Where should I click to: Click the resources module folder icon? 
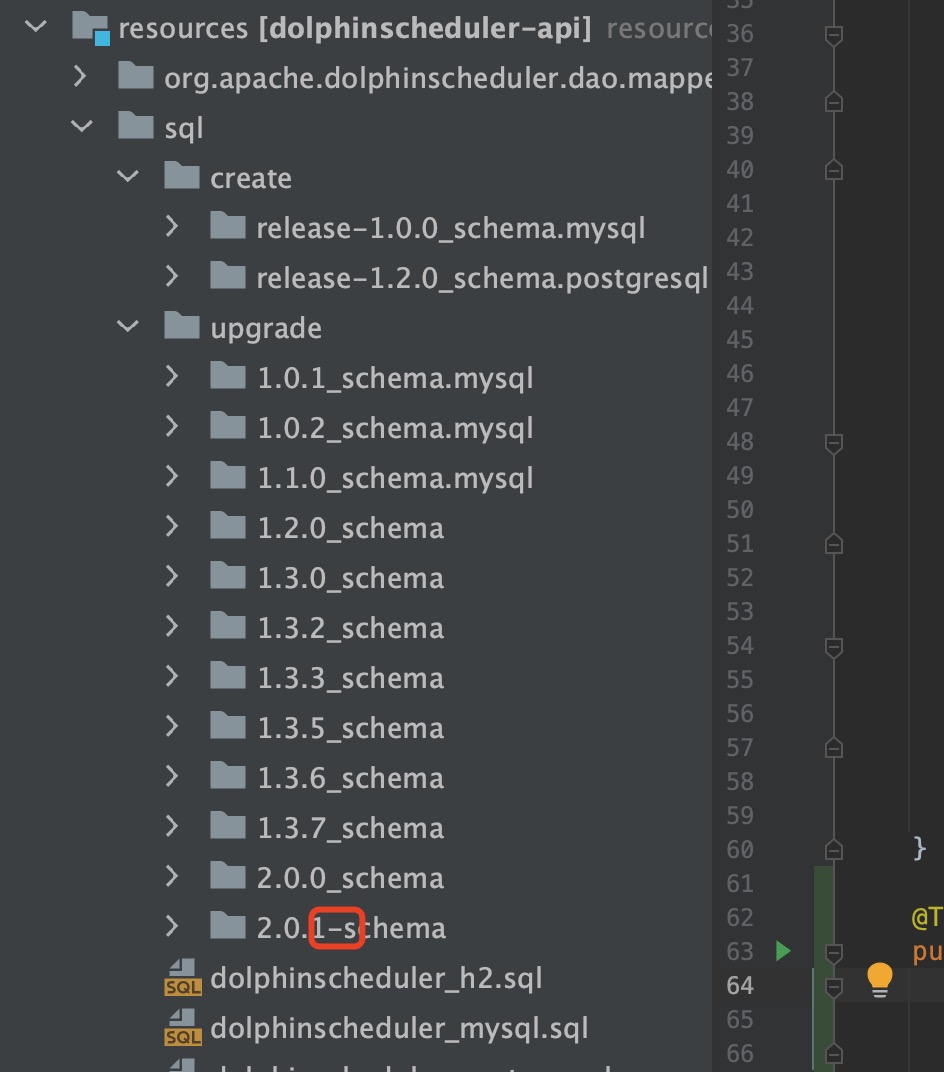coord(91,29)
